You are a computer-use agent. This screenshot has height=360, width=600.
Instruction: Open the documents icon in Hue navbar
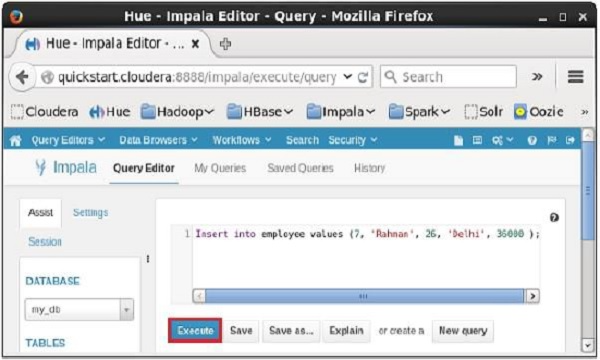coord(458,140)
